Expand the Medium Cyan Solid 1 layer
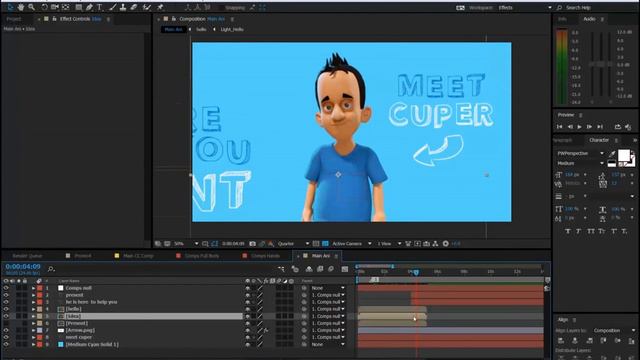The height and width of the screenshot is (360, 640). click(x=33, y=344)
